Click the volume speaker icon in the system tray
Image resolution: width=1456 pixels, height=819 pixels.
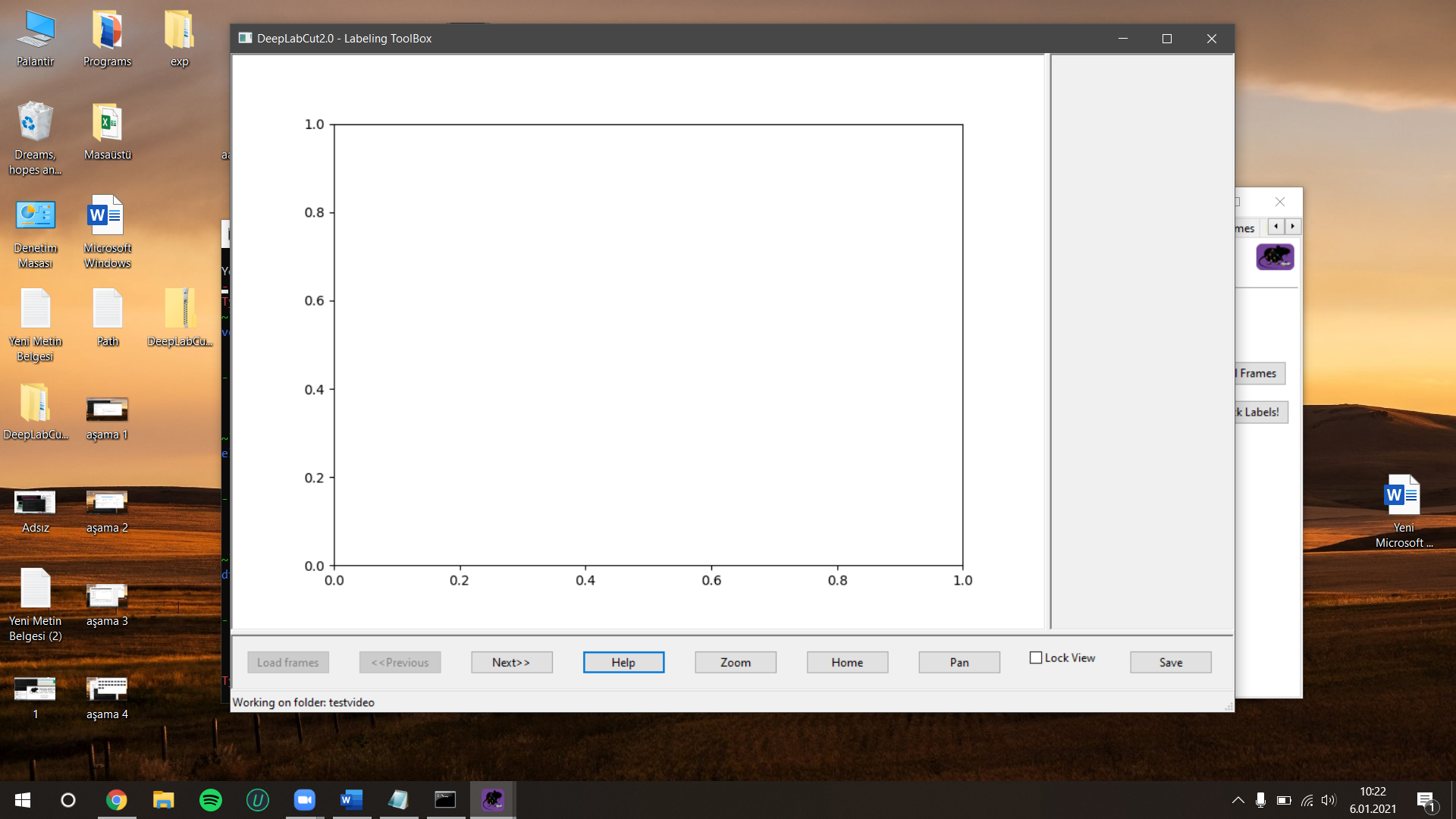click(1329, 800)
